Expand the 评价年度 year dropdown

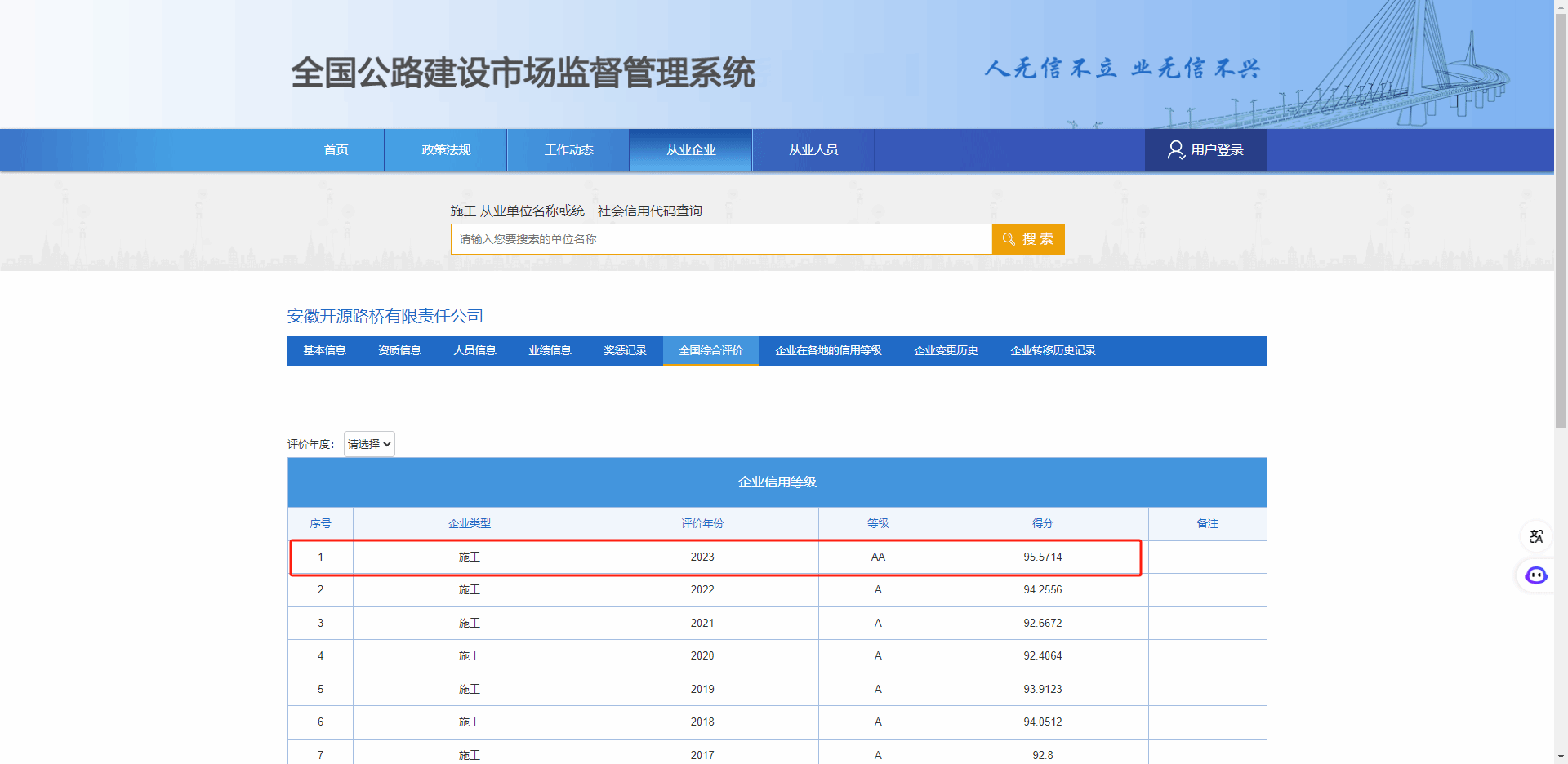tap(369, 444)
